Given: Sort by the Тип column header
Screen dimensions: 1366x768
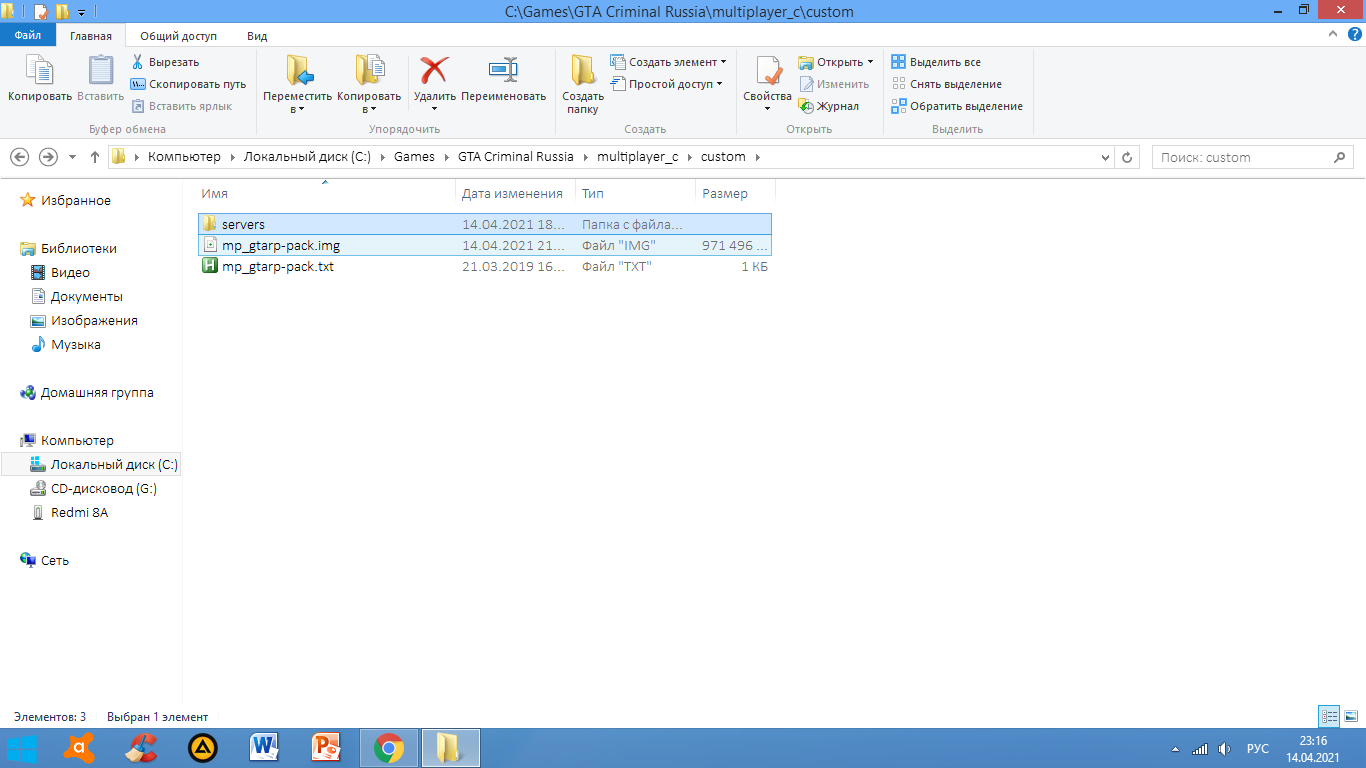Looking at the screenshot, I should [635, 193].
